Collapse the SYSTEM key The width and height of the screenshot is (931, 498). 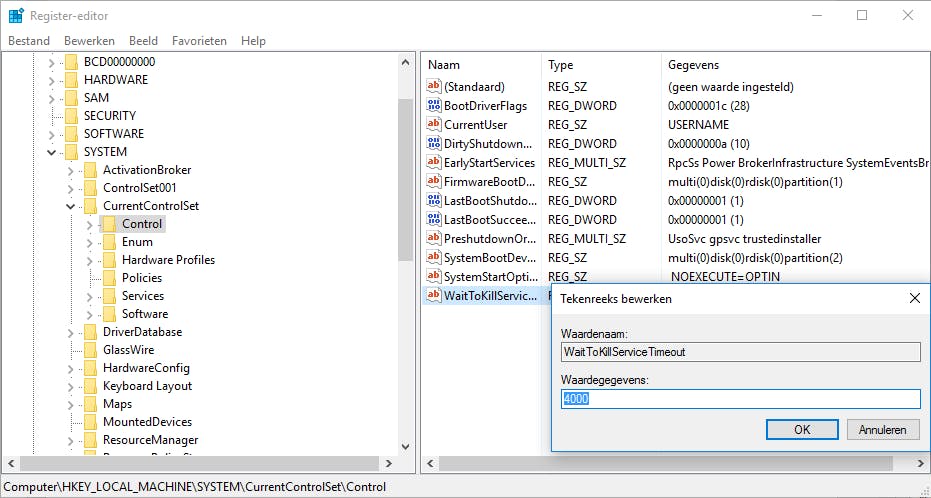coord(52,152)
